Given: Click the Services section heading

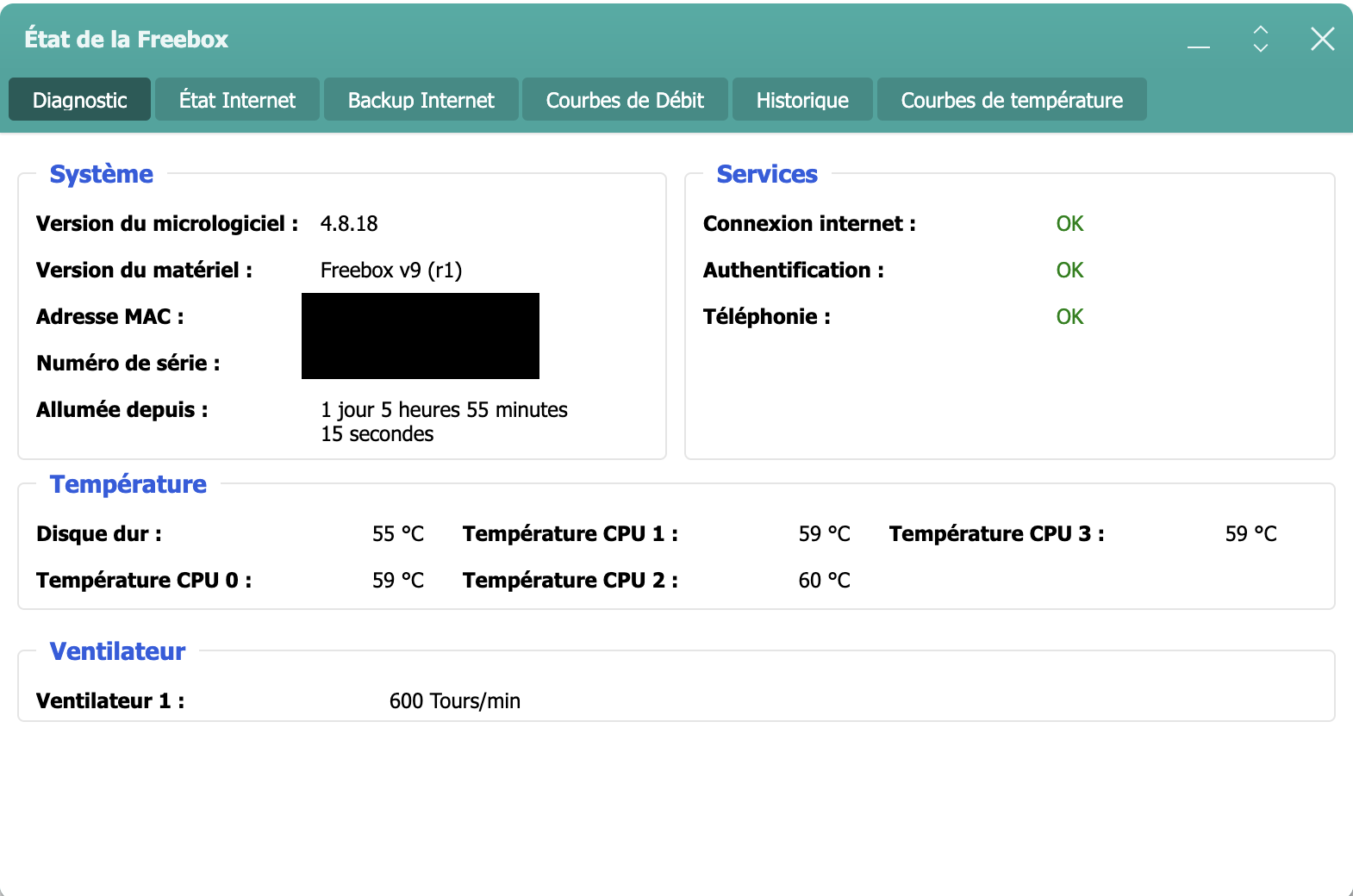Looking at the screenshot, I should point(767,174).
